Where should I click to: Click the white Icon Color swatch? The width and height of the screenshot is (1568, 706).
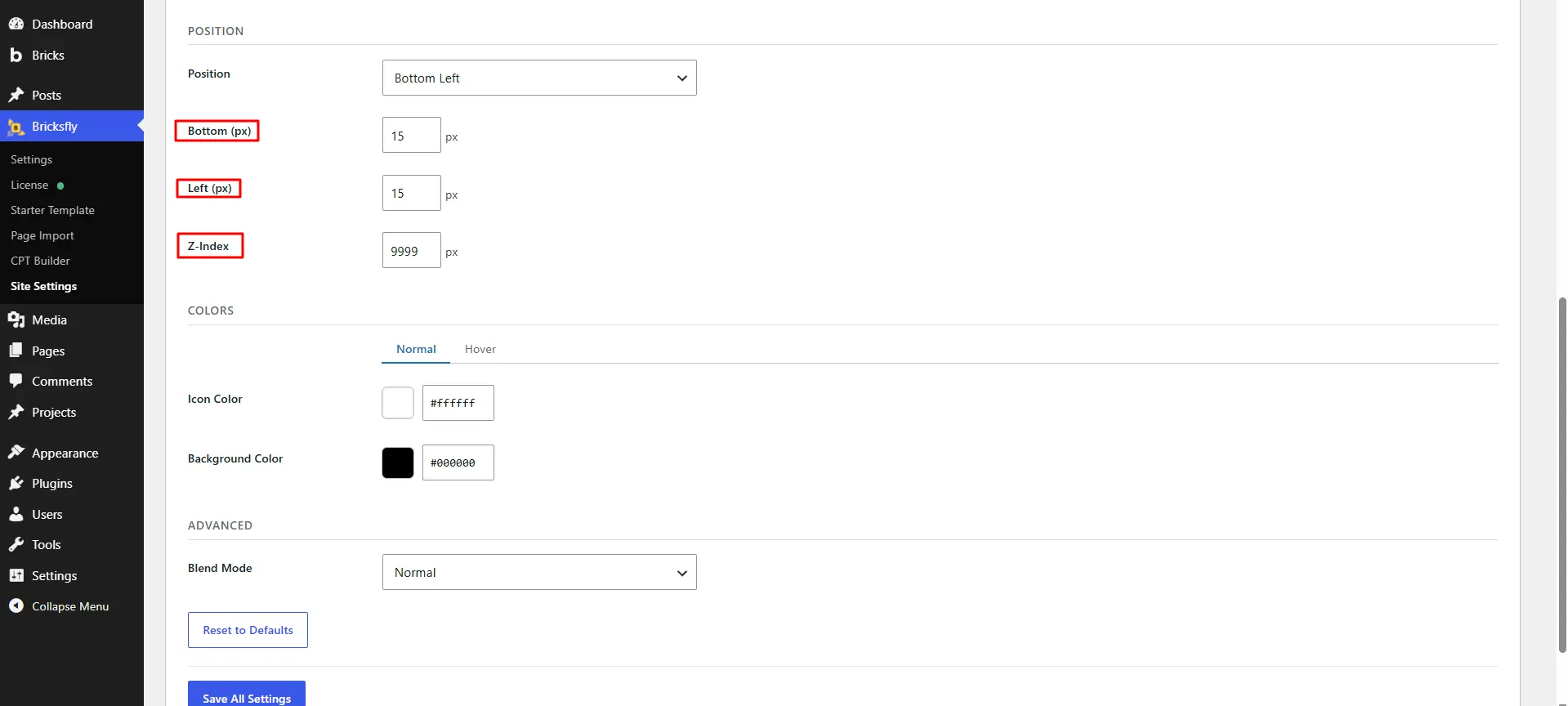(398, 403)
